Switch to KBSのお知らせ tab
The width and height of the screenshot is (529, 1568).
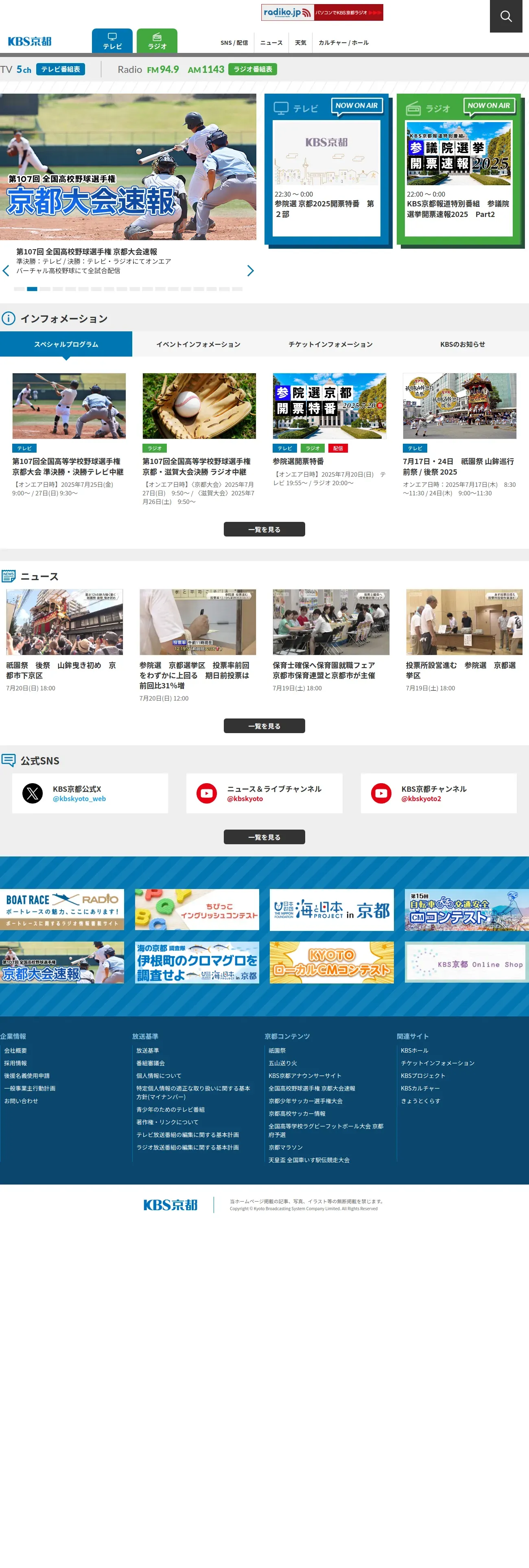[x=463, y=344]
